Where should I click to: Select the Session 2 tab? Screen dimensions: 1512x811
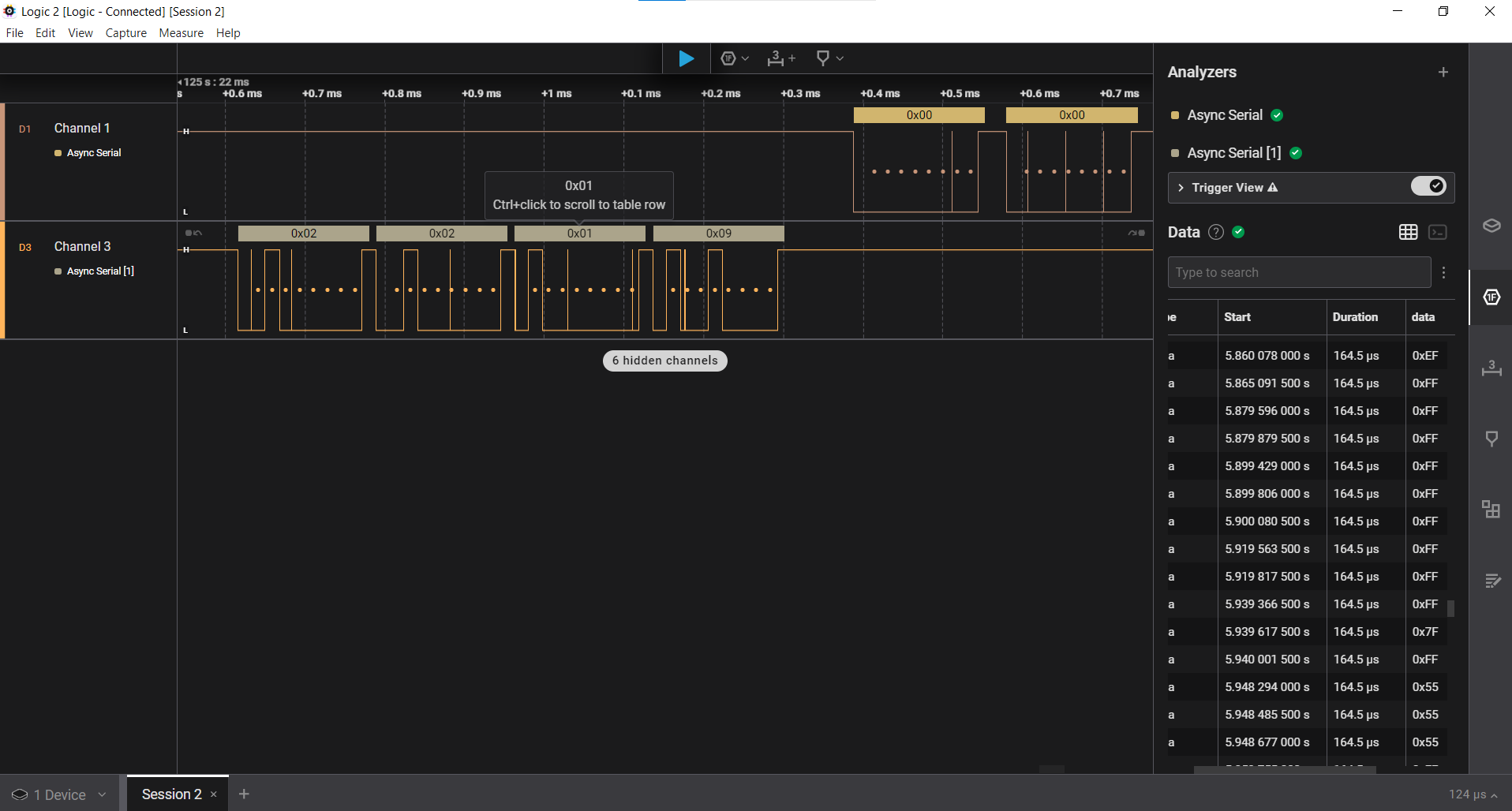point(171,794)
